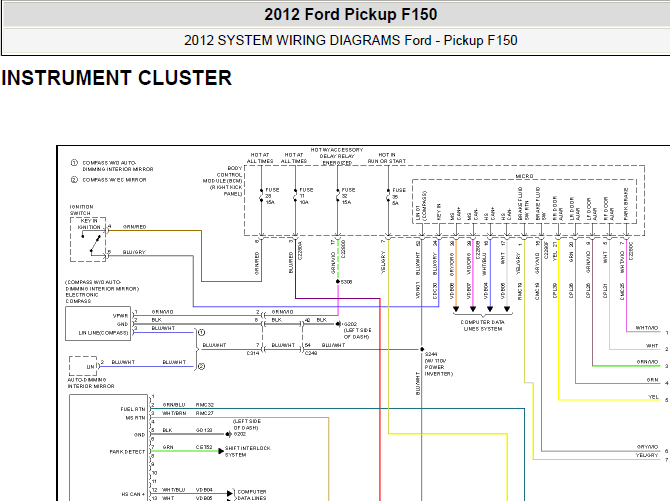The width and height of the screenshot is (670, 501).
Task: Select the 'SHIFT INTERLOCK SYSTEM' reference
Action: point(248,451)
